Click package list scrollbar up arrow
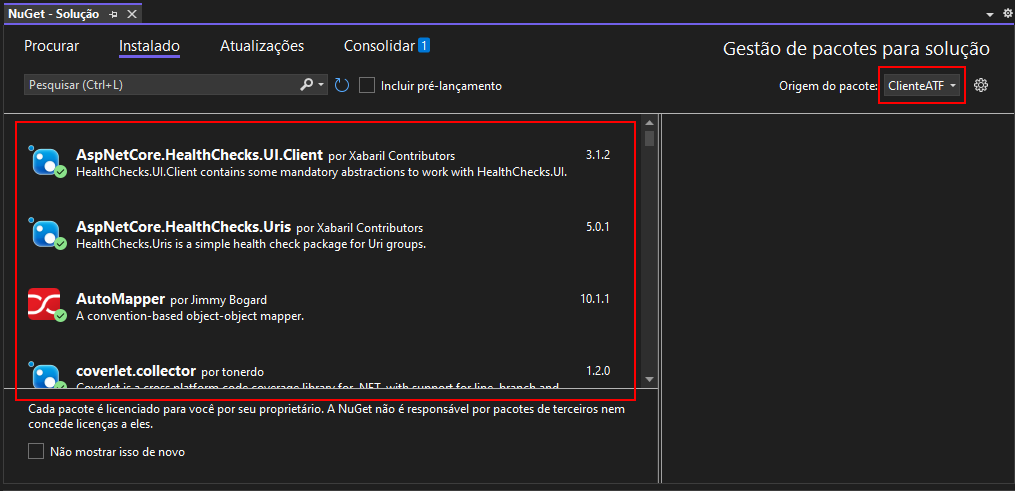 tap(650, 122)
